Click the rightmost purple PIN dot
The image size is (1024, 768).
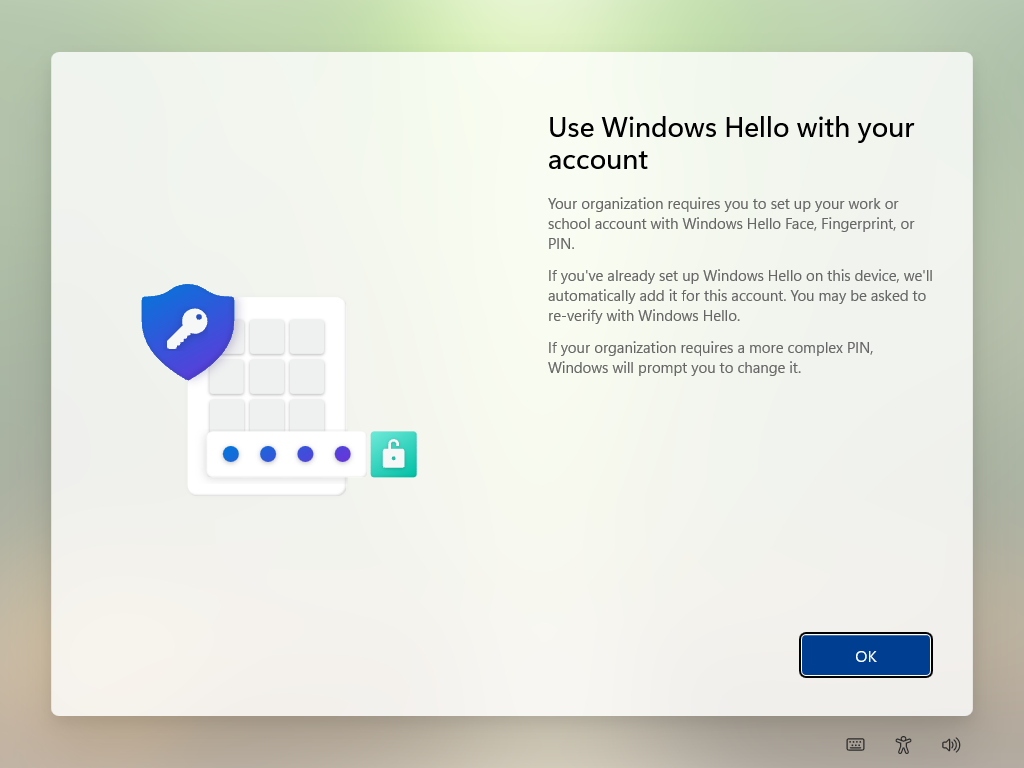point(343,454)
